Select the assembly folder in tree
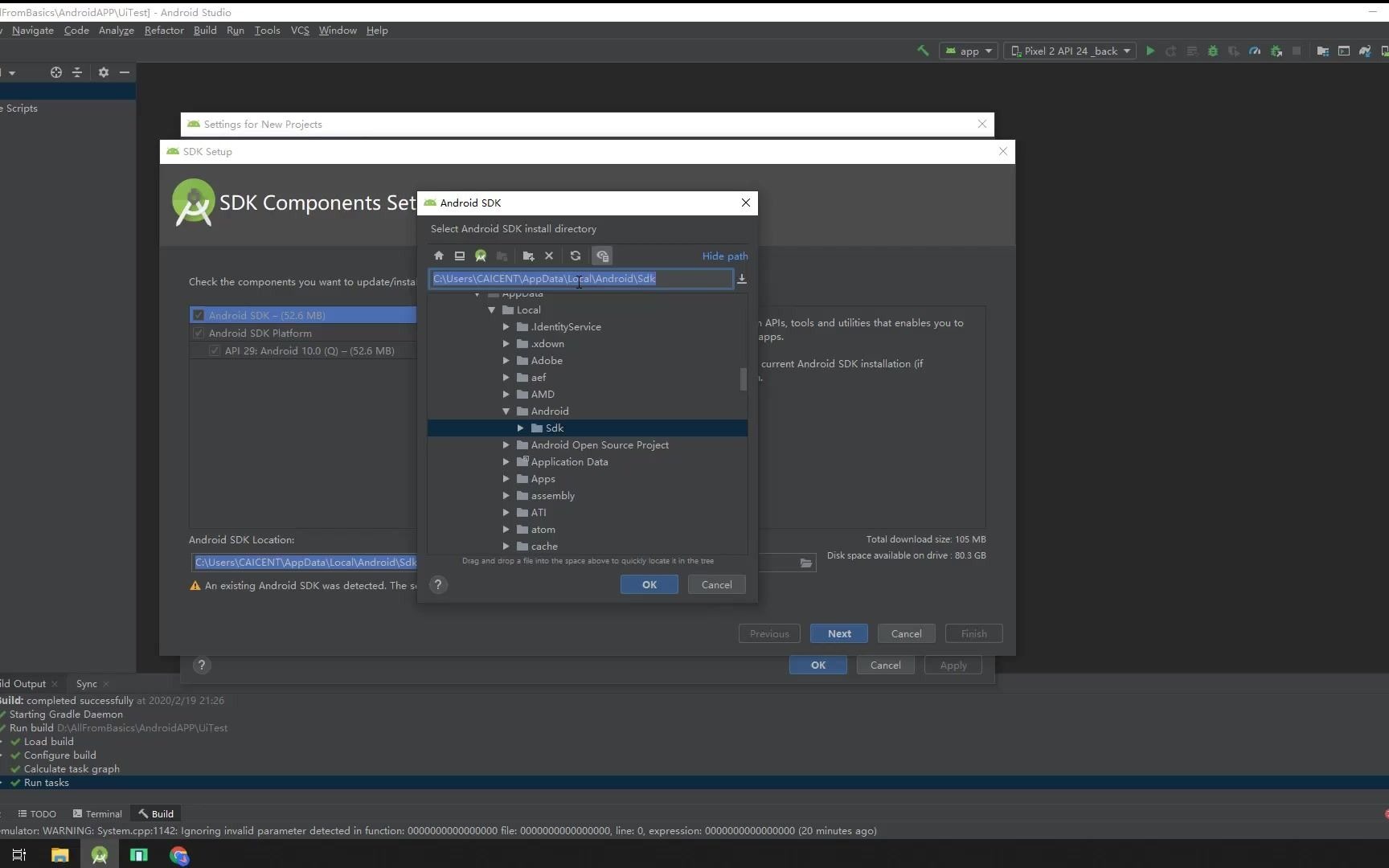 (x=553, y=496)
